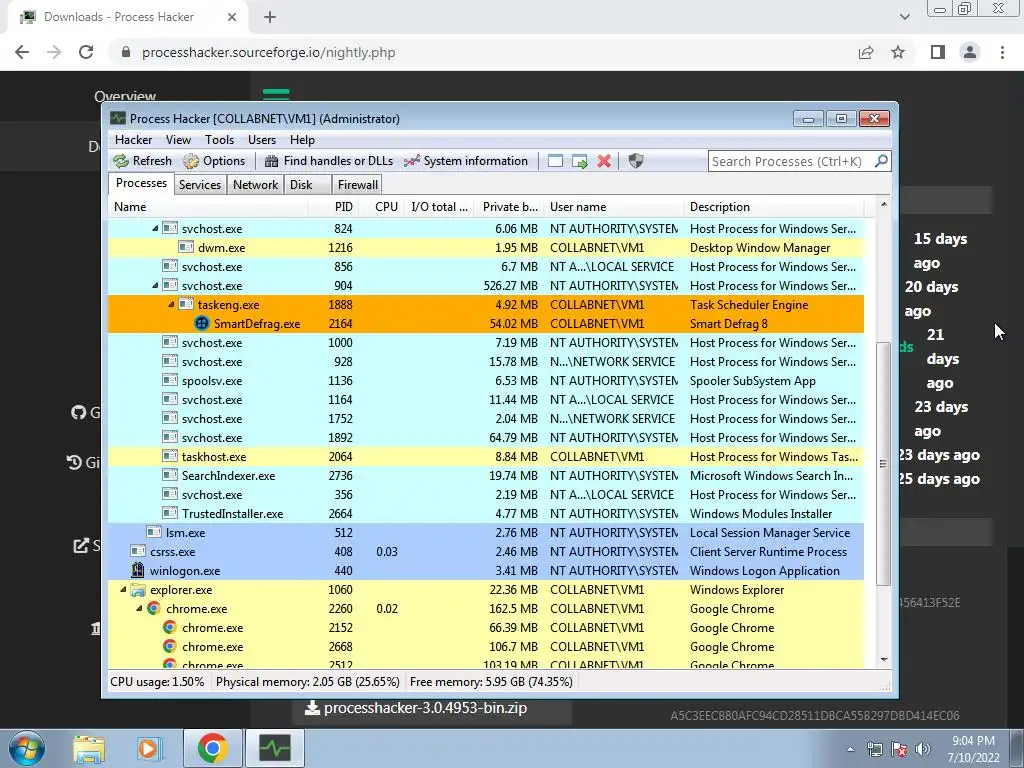The width and height of the screenshot is (1024, 768).
Task: Click the Refresh toolbar button
Action: point(142,161)
